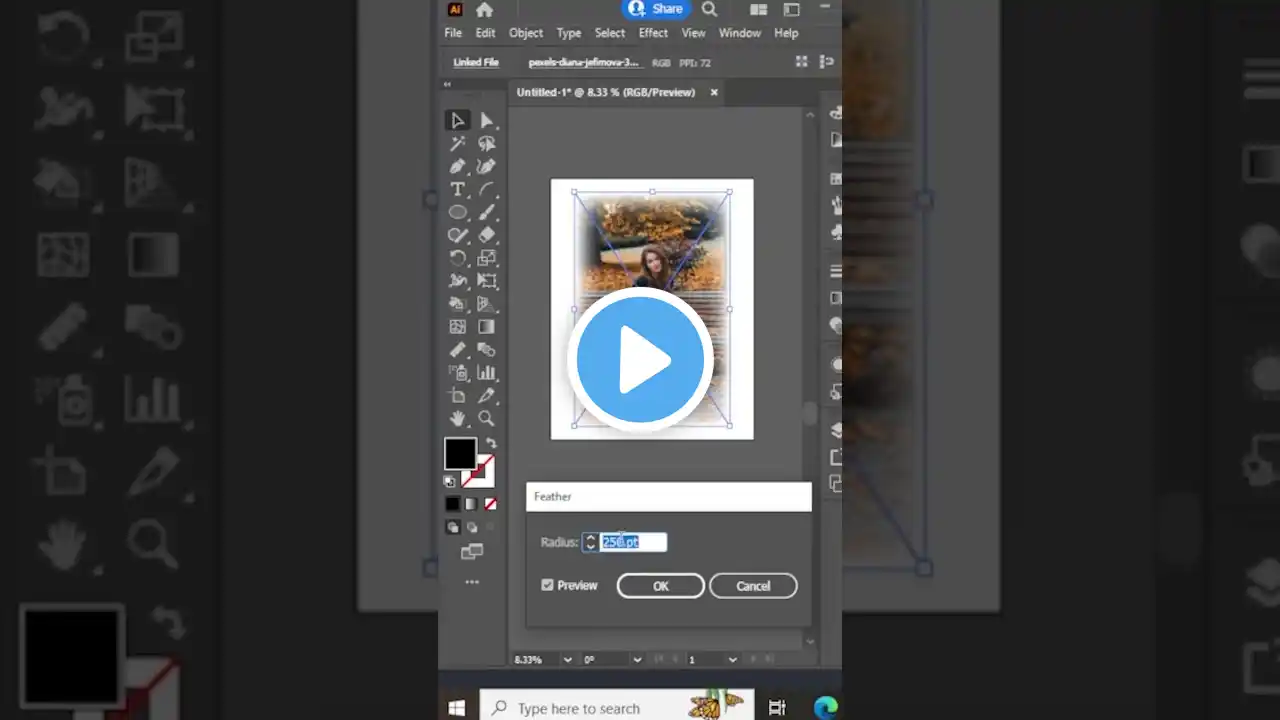1280x720 pixels.
Task: Click the large blue play button
Action: point(640,360)
